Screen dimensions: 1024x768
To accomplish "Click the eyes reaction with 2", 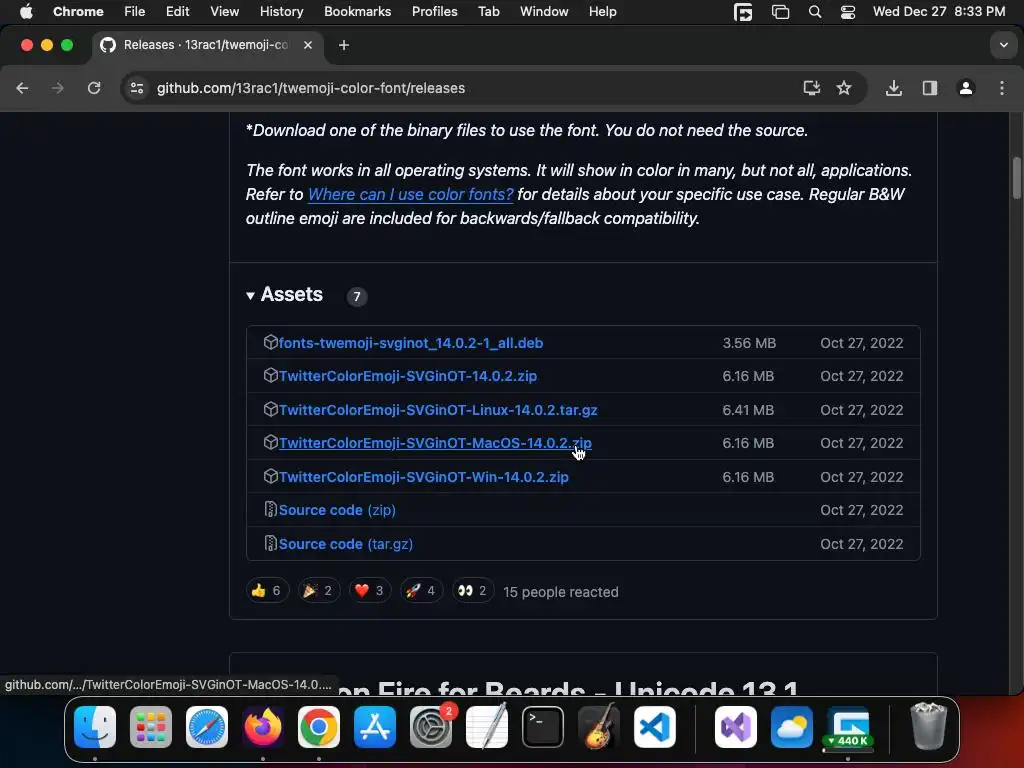I will (x=473, y=591).
